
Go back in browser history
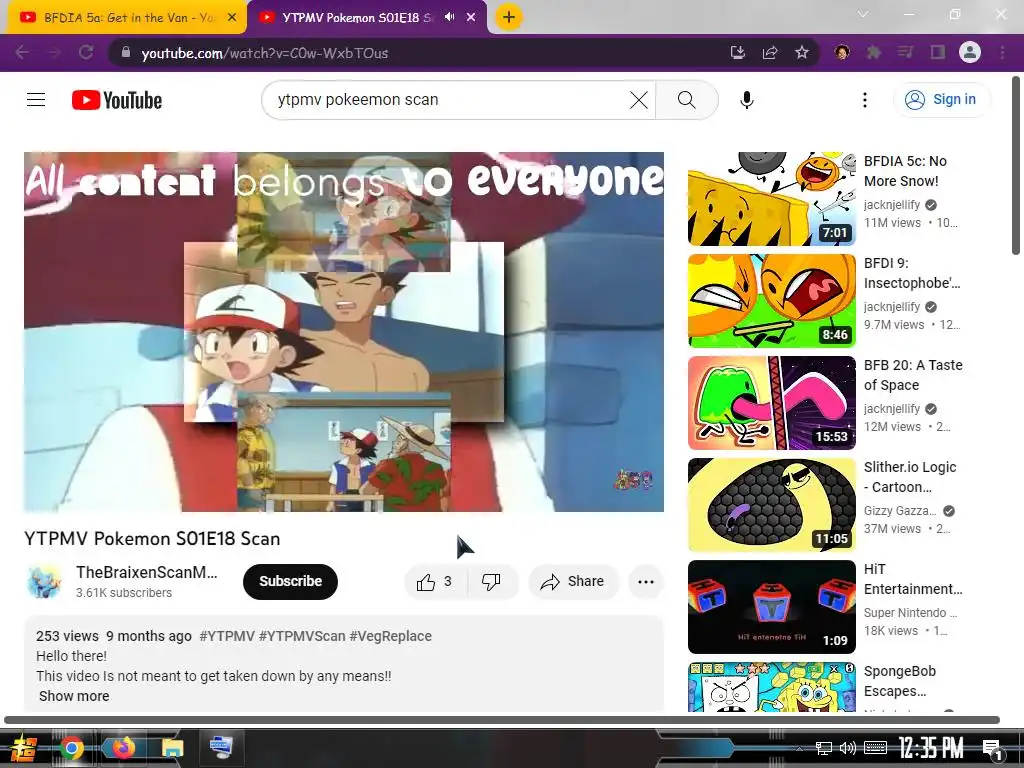(x=22, y=52)
